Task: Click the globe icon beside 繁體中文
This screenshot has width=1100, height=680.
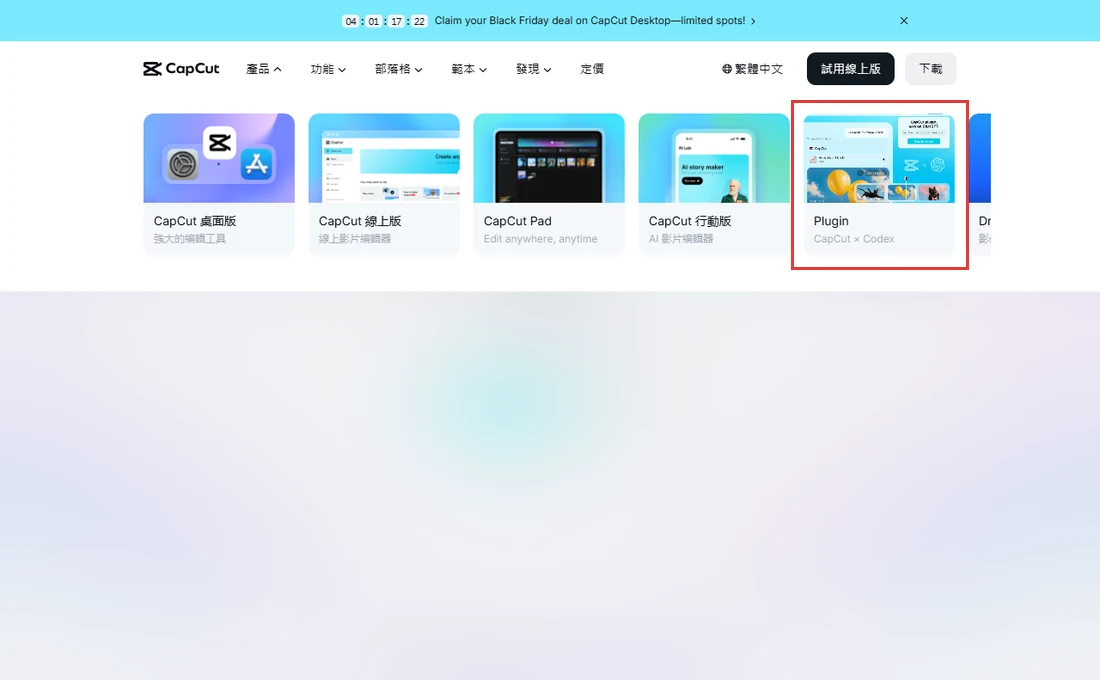Action: [x=727, y=69]
